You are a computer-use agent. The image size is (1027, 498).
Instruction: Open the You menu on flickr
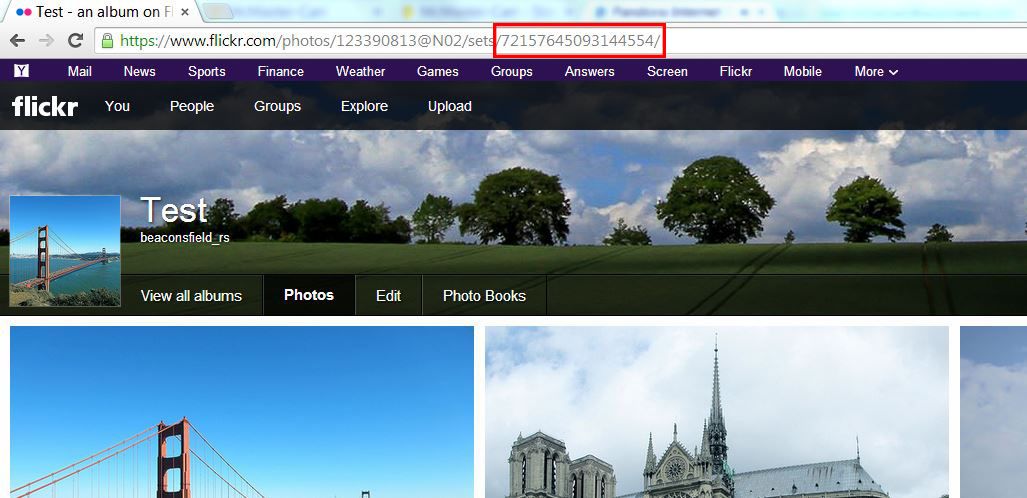[x=117, y=106]
